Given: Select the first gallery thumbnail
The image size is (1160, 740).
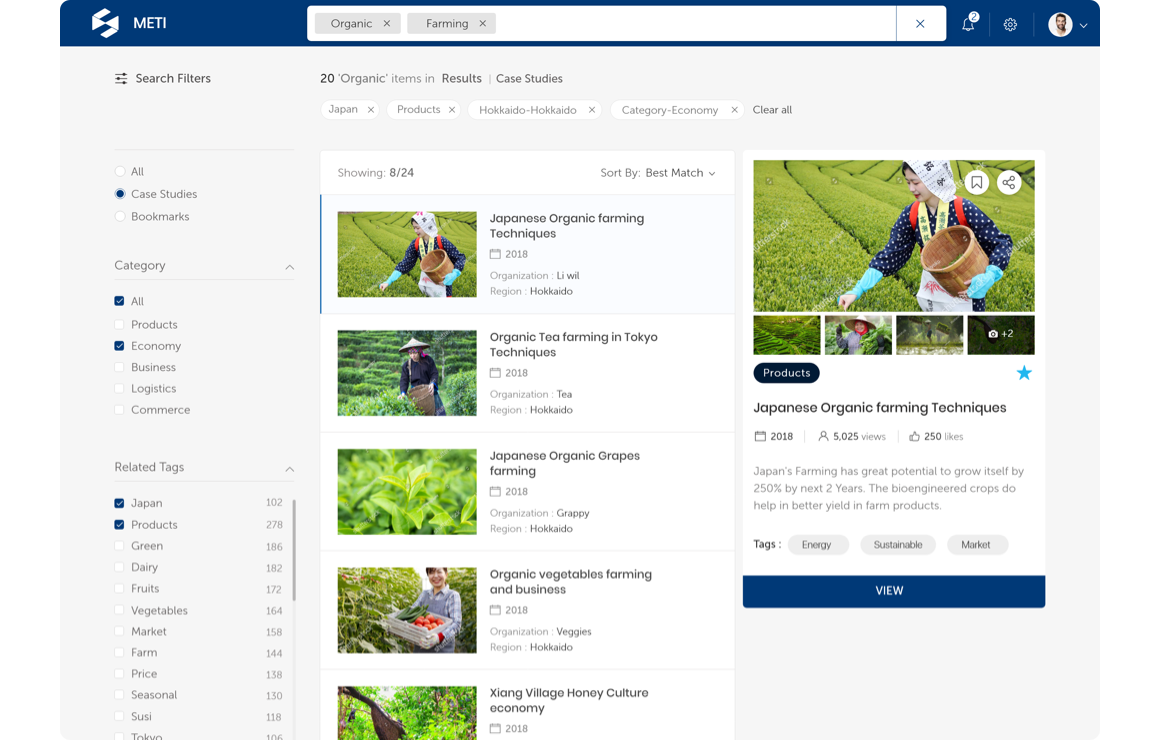Looking at the screenshot, I should click(786, 335).
